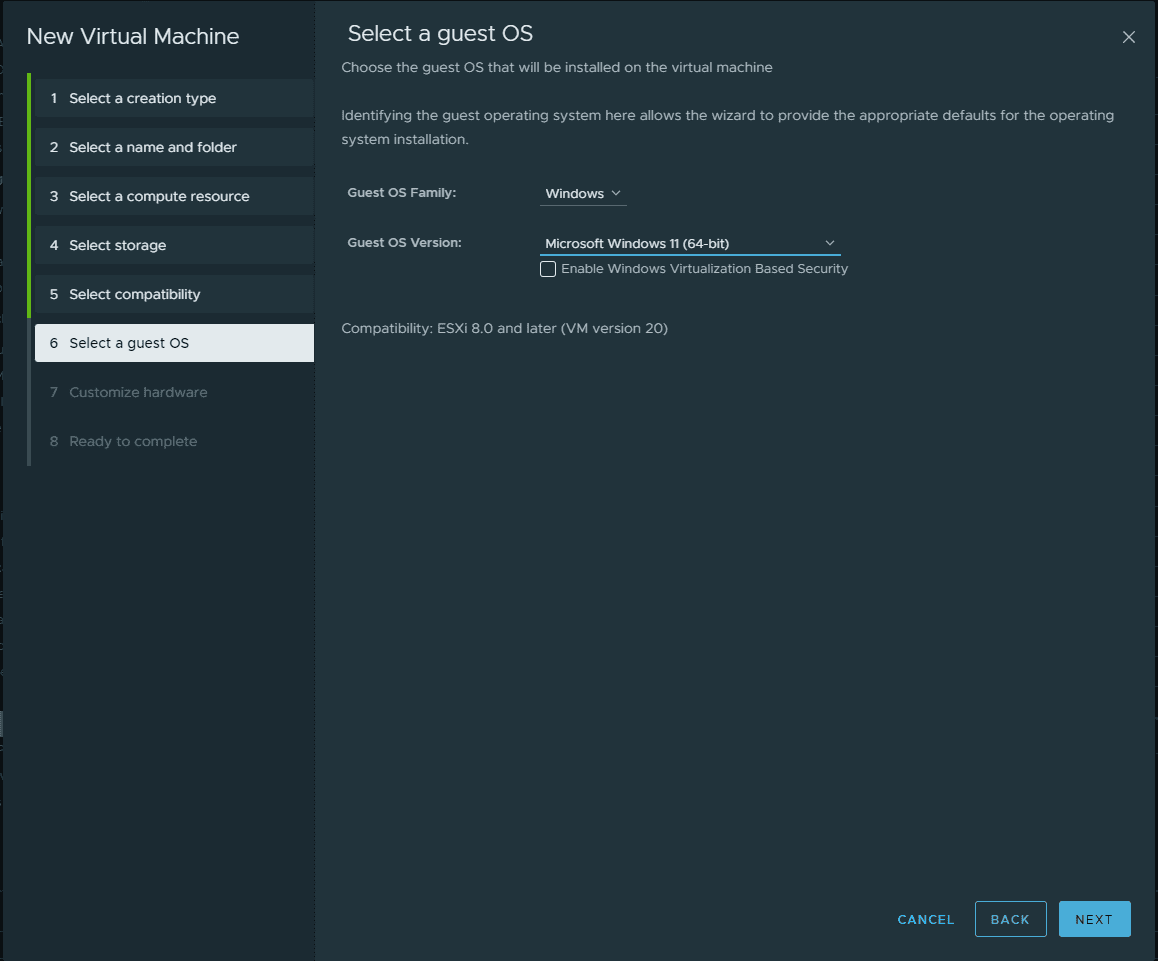The image size is (1158, 961).
Task: Expand the Guest OS Version dropdown
Action: [x=689, y=243]
